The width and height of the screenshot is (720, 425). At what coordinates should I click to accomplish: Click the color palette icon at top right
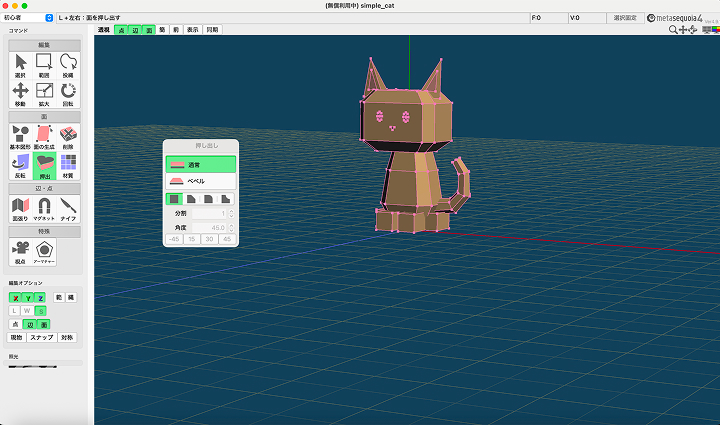pyautogui.click(x=716, y=30)
